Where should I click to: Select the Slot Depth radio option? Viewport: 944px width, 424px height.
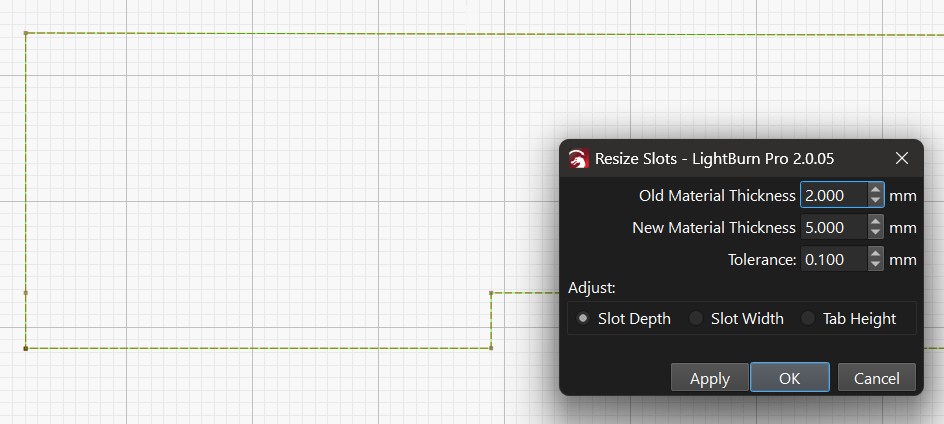coord(584,319)
